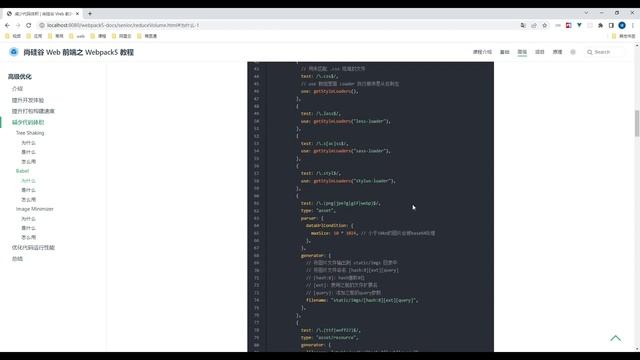Click the vertical scrollbar thumb
This screenshot has width=640, height=360.
(x=637, y=123)
